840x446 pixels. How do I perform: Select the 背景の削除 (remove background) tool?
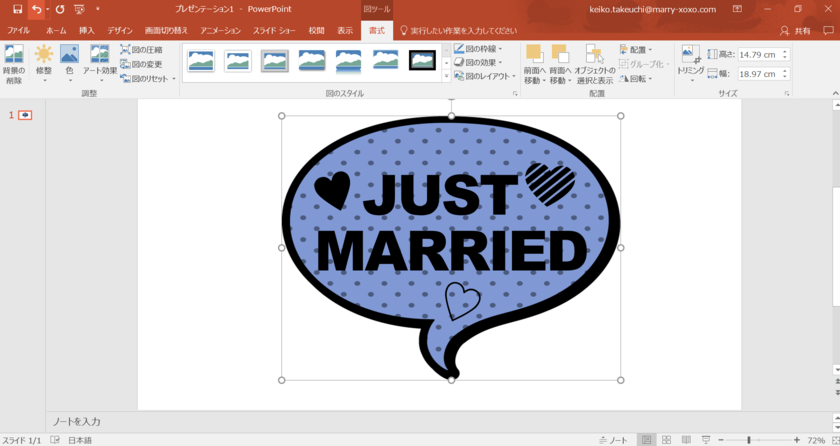pyautogui.click(x=14, y=60)
